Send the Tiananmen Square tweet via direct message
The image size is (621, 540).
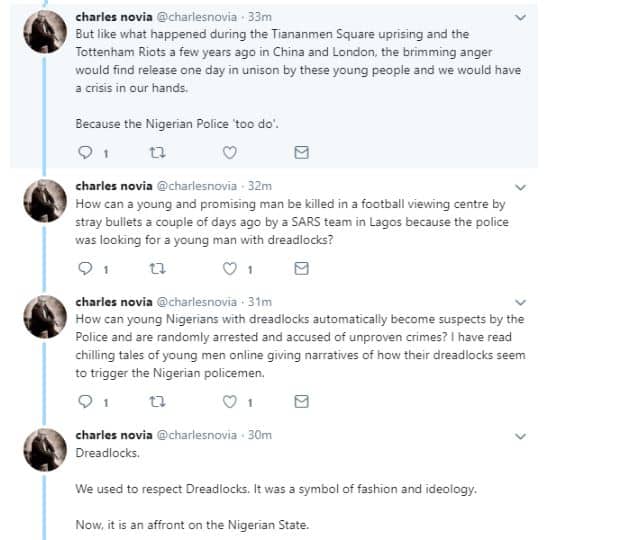pos(301,153)
